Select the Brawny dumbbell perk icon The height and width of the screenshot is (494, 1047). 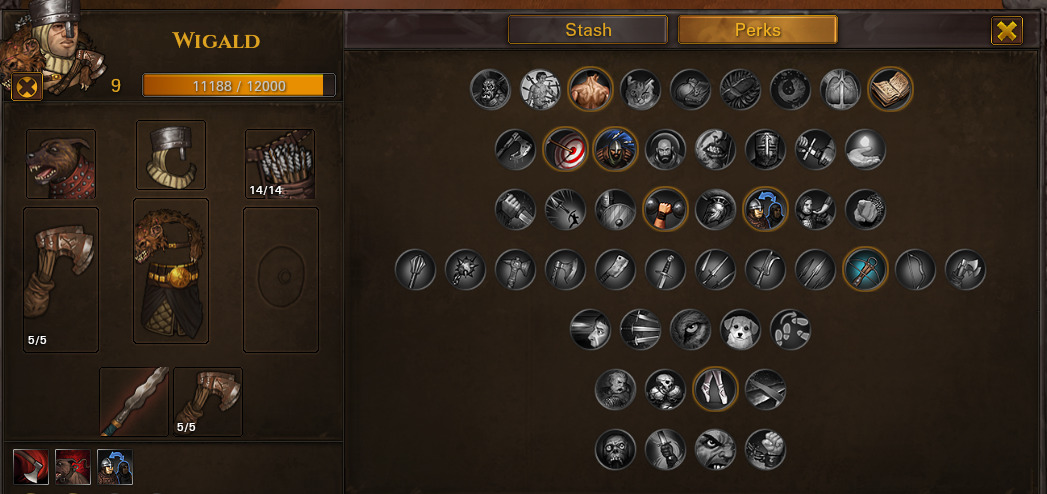click(665, 209)
